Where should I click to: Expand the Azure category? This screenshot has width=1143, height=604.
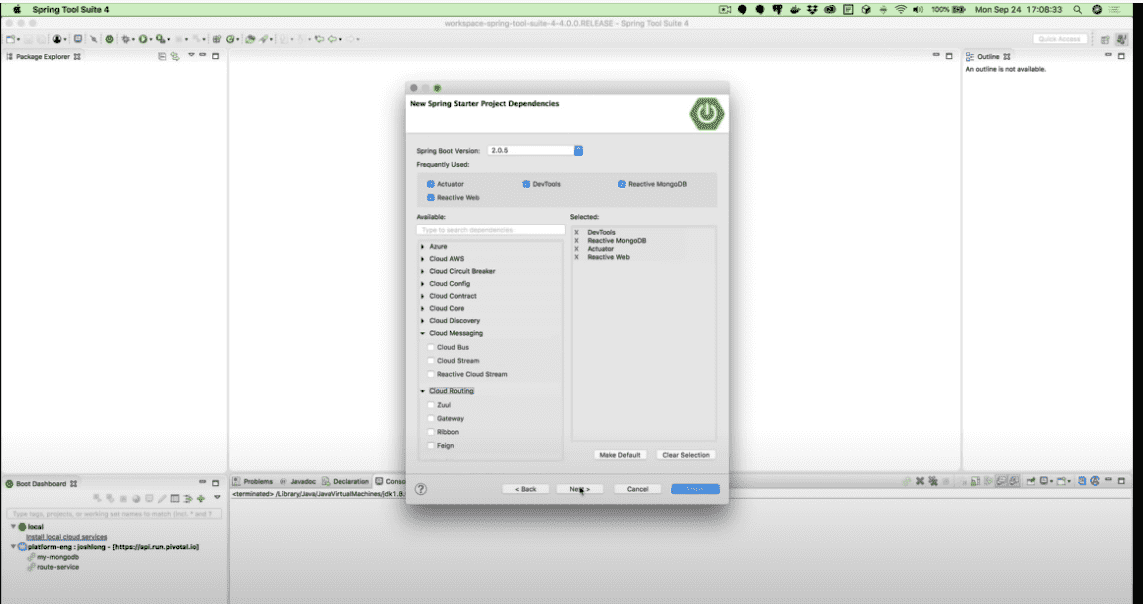[423, 247]
